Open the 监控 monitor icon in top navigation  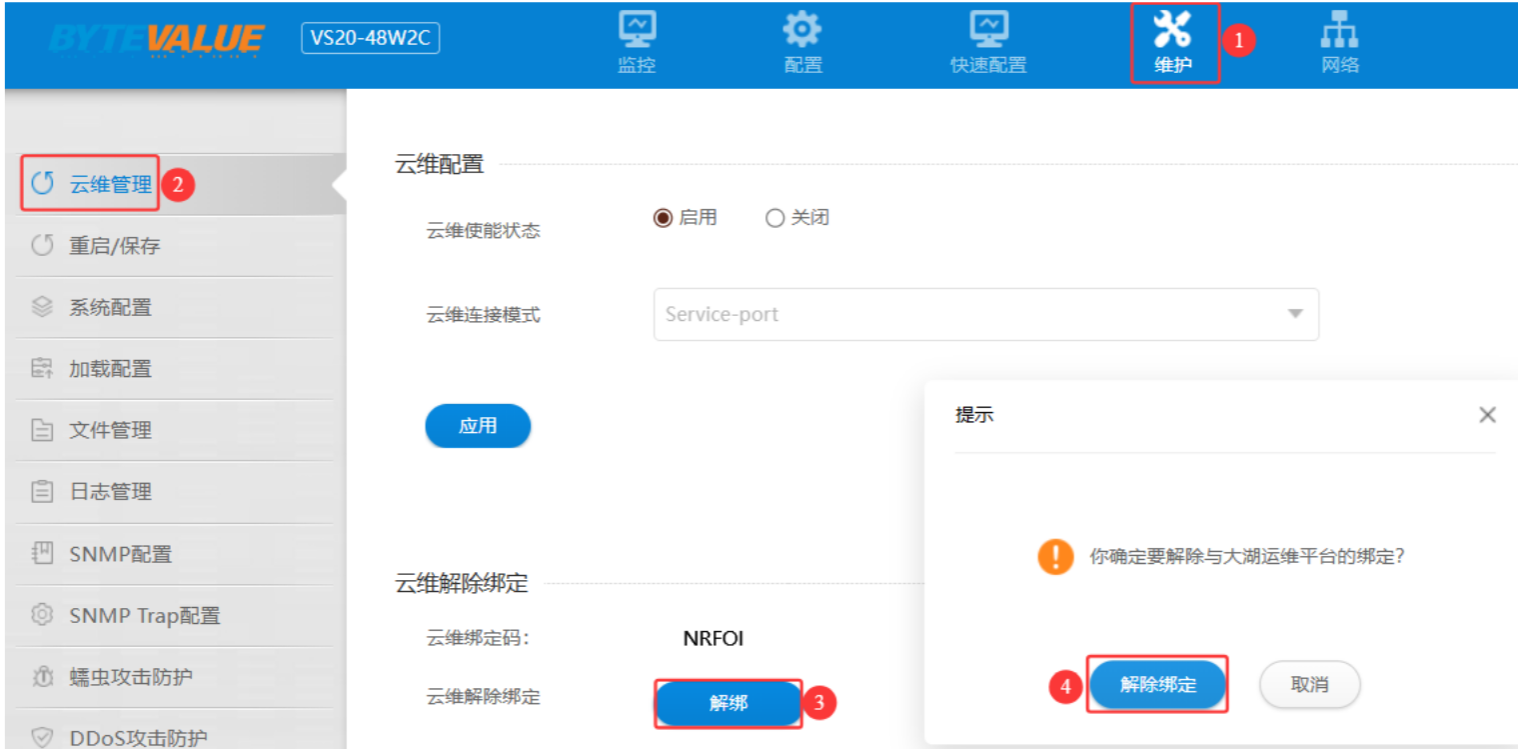coord(636,31)
